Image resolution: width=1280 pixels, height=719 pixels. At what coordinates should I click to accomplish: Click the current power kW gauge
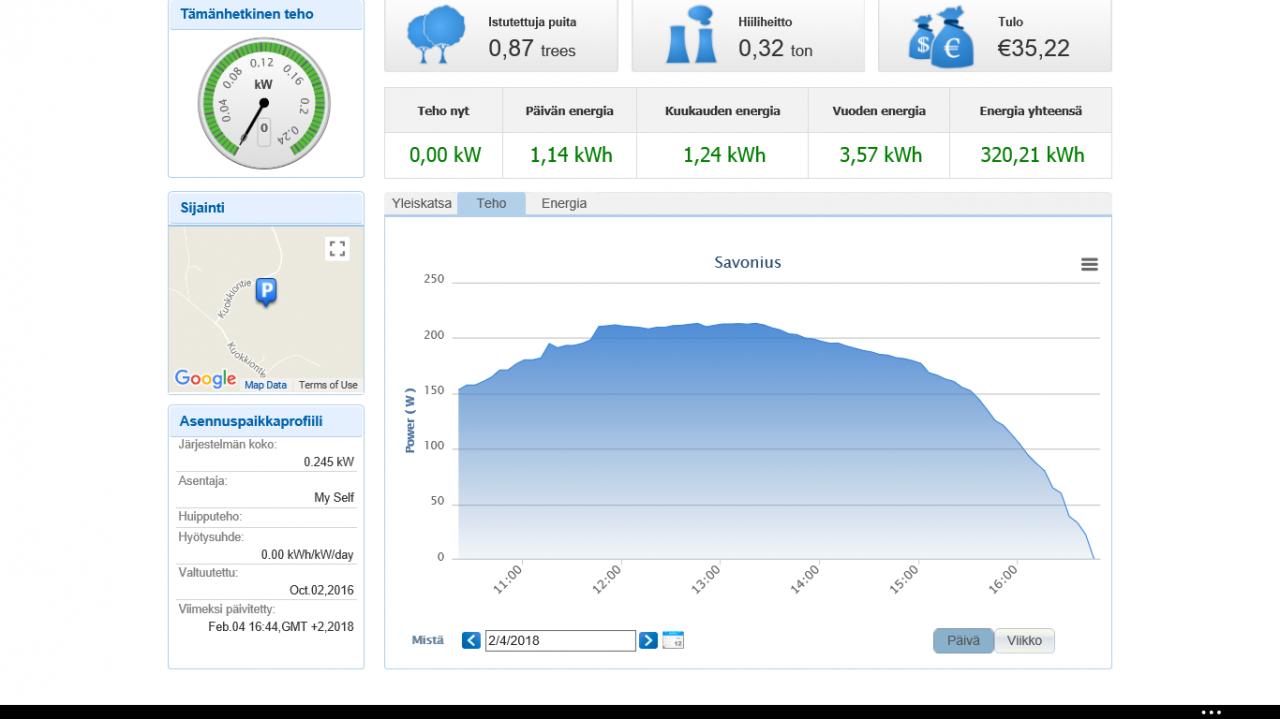point(264,104)
